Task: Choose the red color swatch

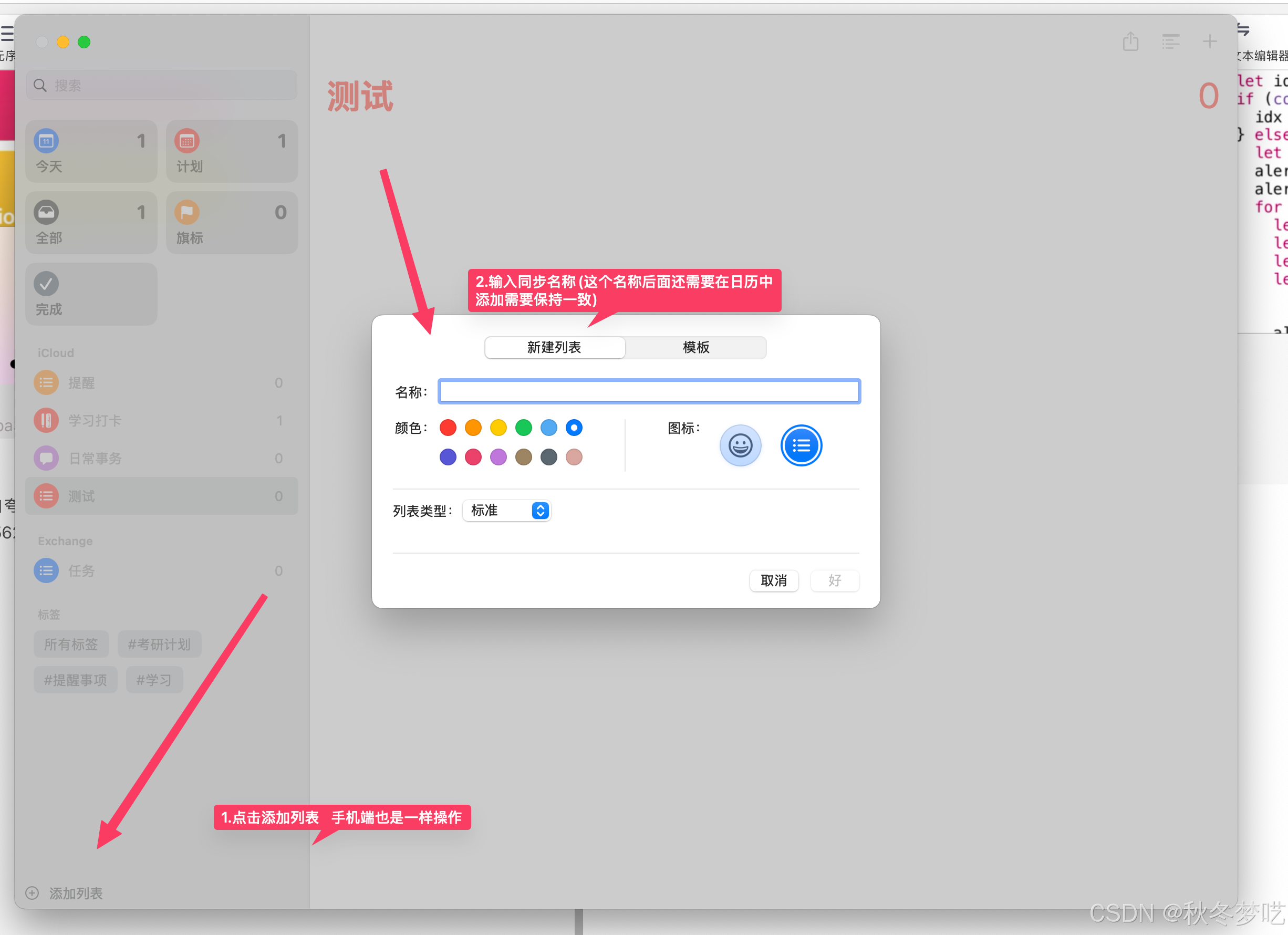Action: point(448,428)
